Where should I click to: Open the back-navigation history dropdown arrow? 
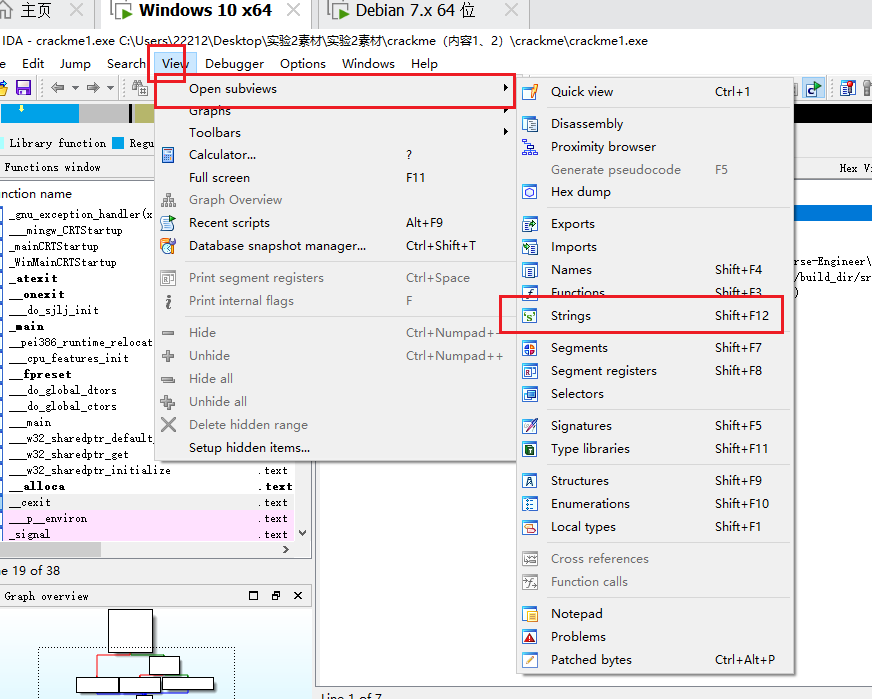(75, 88)
